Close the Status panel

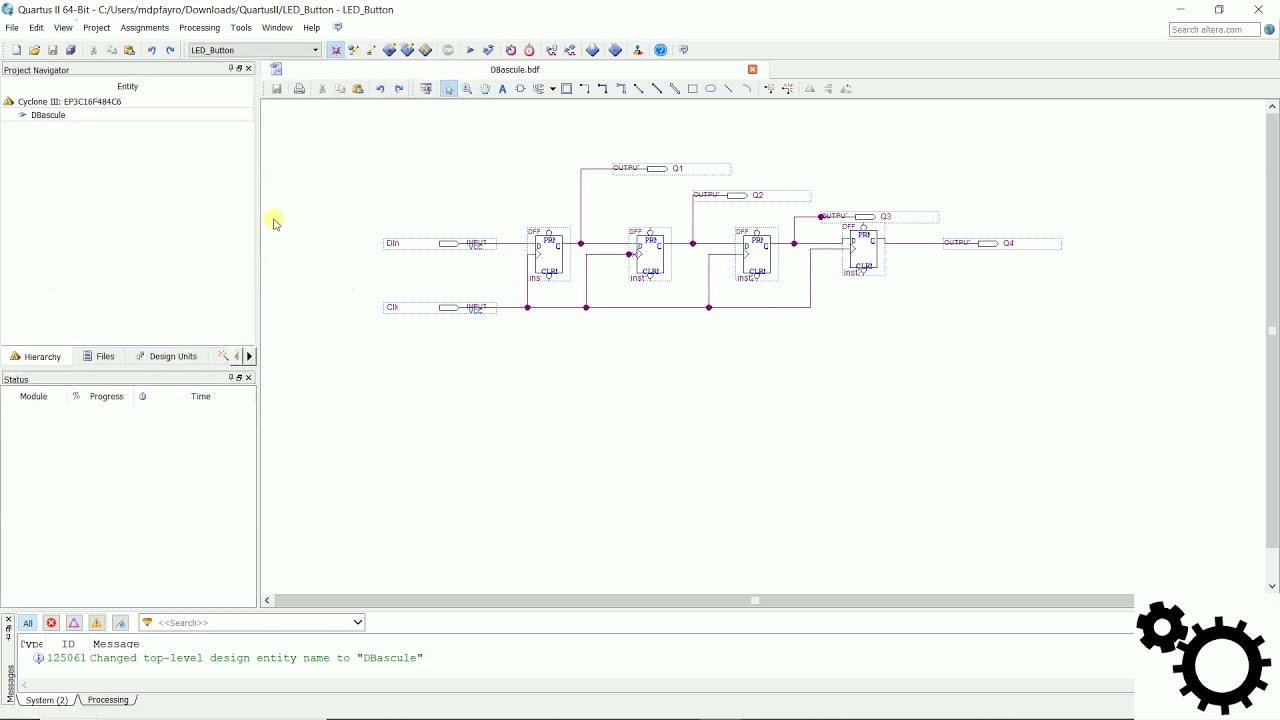pos(249,378)
